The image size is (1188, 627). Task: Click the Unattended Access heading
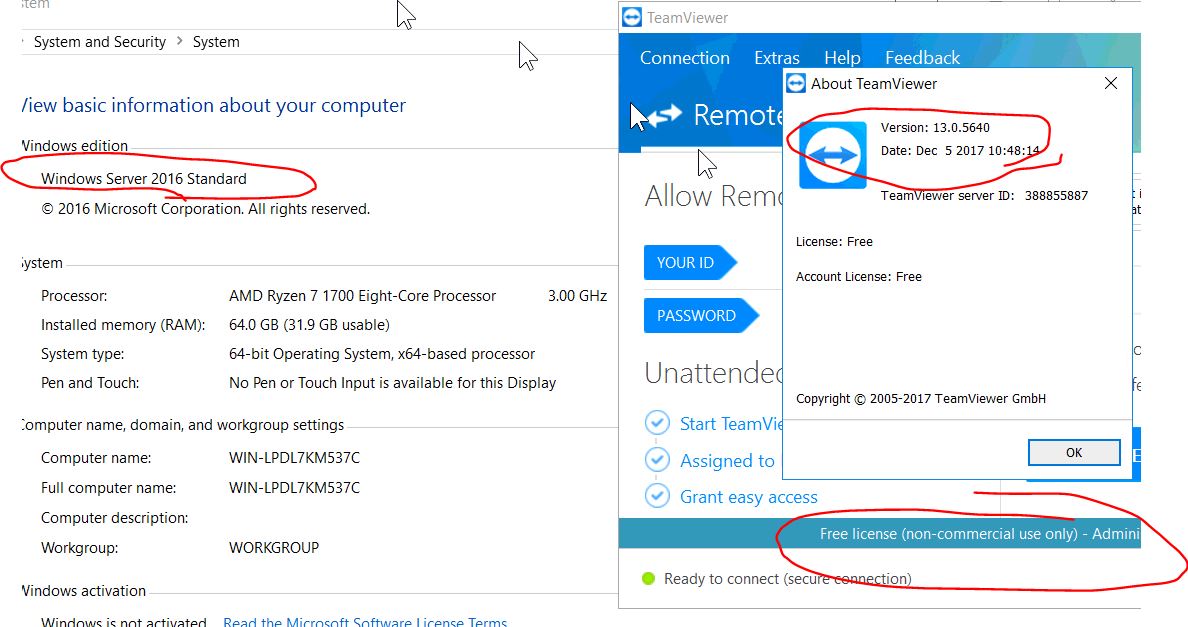(713, 373)
